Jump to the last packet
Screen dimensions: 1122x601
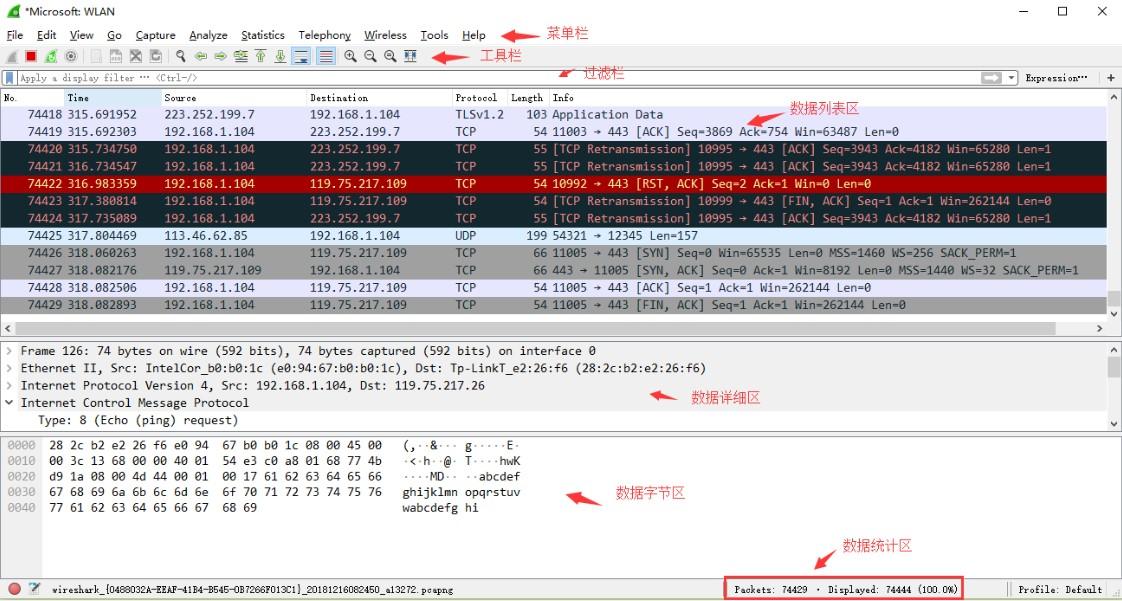[x=280, y=57]
